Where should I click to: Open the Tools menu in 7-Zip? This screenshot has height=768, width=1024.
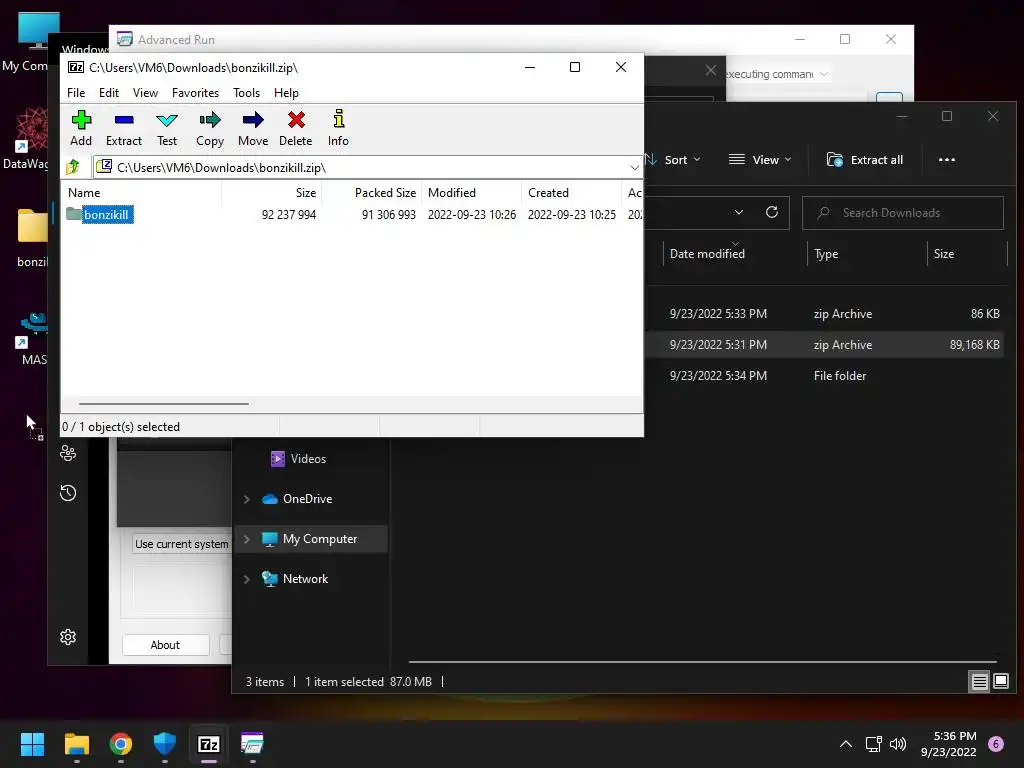(246, 93)
